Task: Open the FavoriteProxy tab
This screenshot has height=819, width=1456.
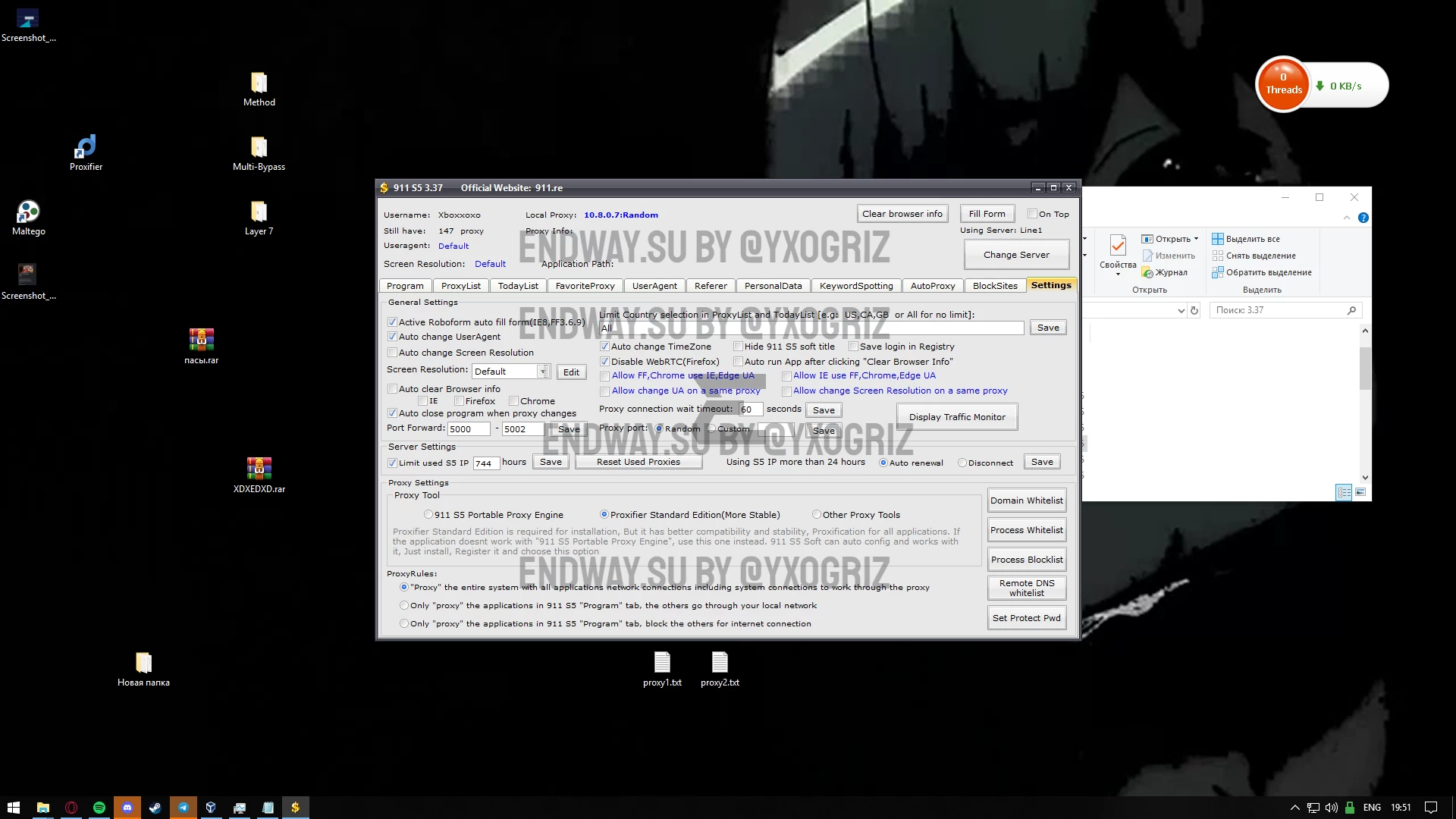Action: (x=585, y=286)
